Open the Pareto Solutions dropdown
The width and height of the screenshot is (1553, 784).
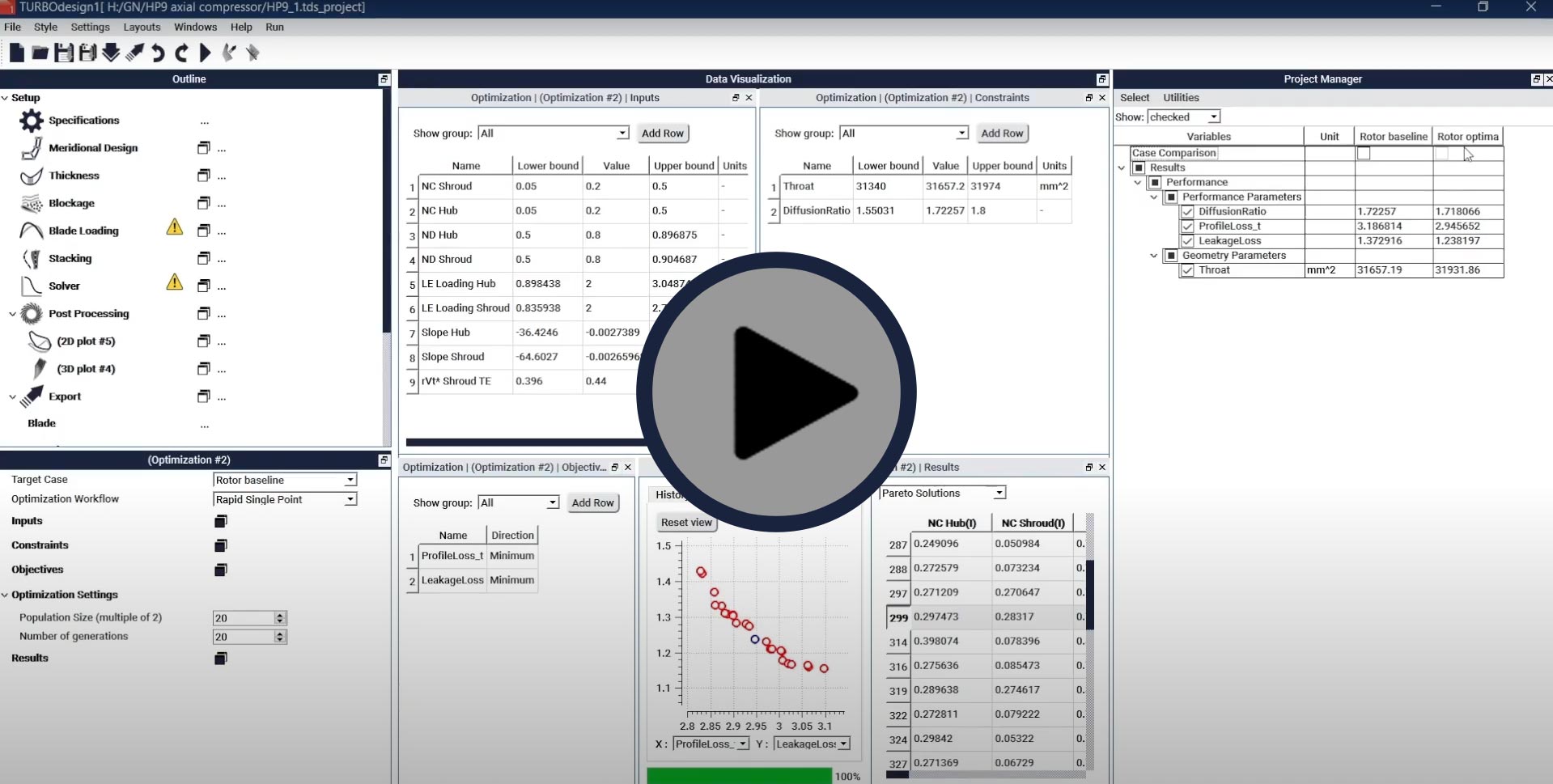999,493
